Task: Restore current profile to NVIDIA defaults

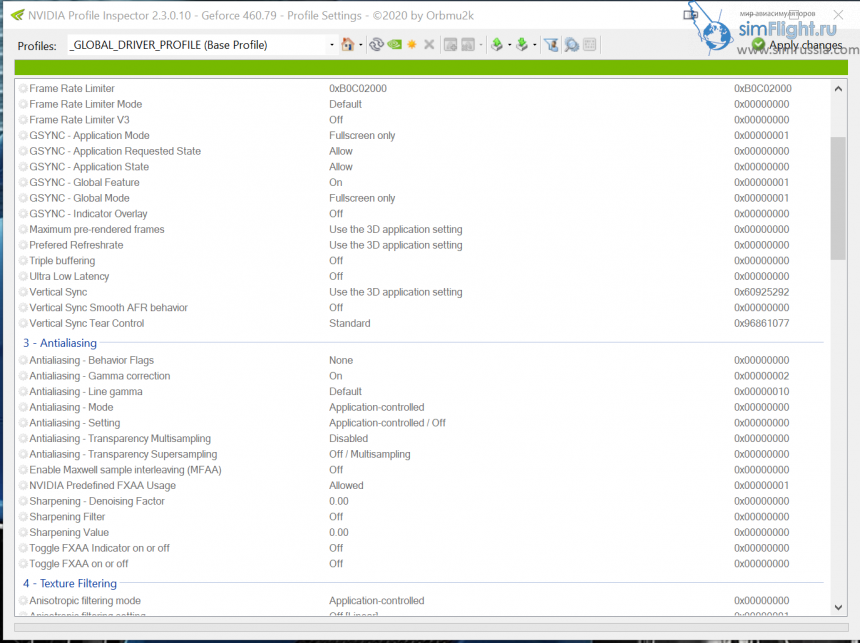Action: 348,44
